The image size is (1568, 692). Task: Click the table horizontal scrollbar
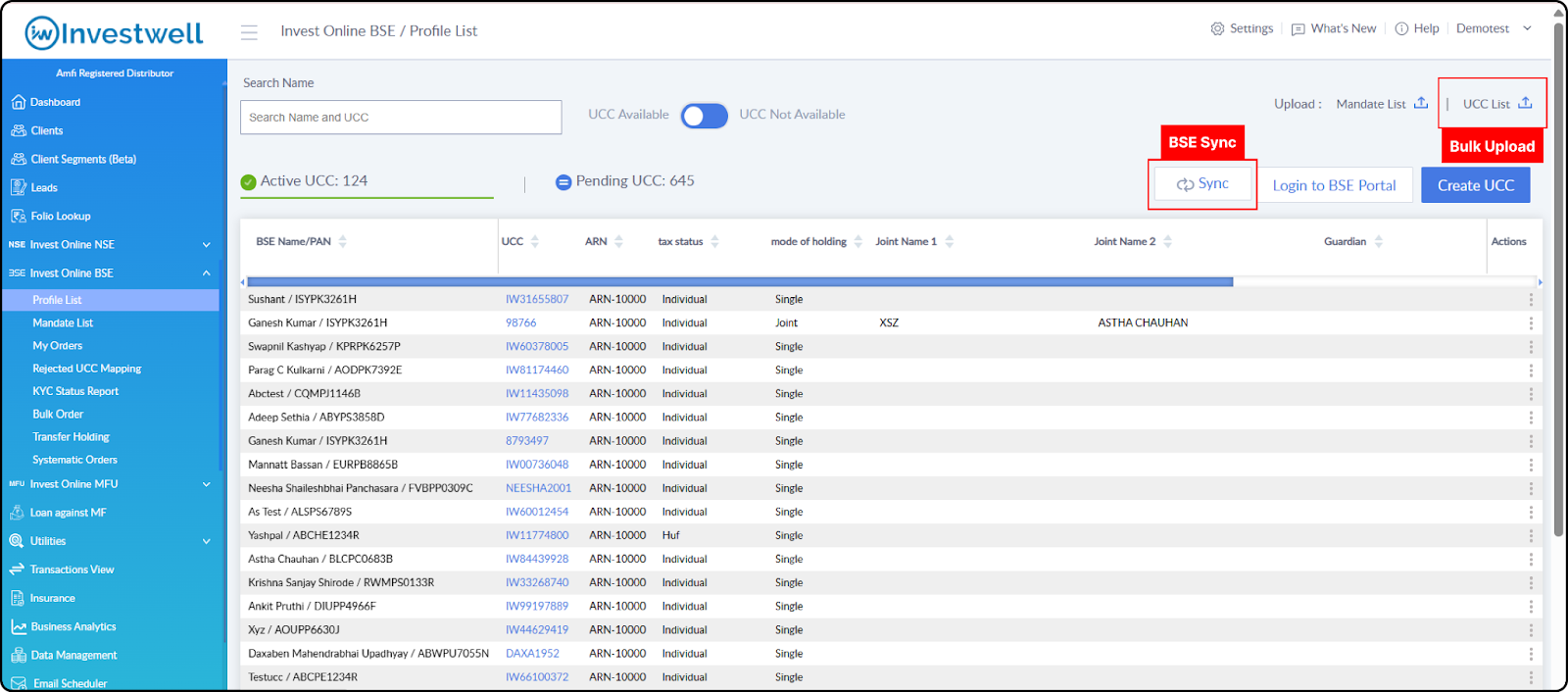point(740,281)
